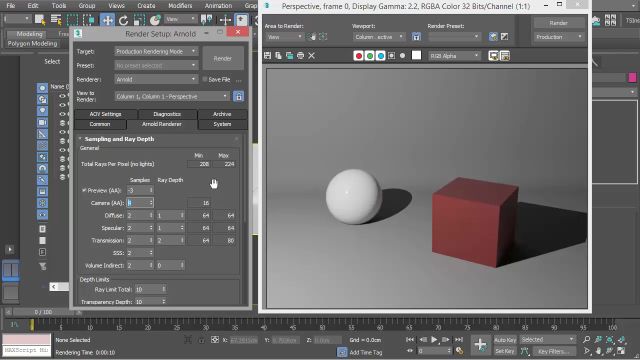The image size is (640, 360).
Task: Enable the Auto Key toggle
Action: click(x=505, y=340)
